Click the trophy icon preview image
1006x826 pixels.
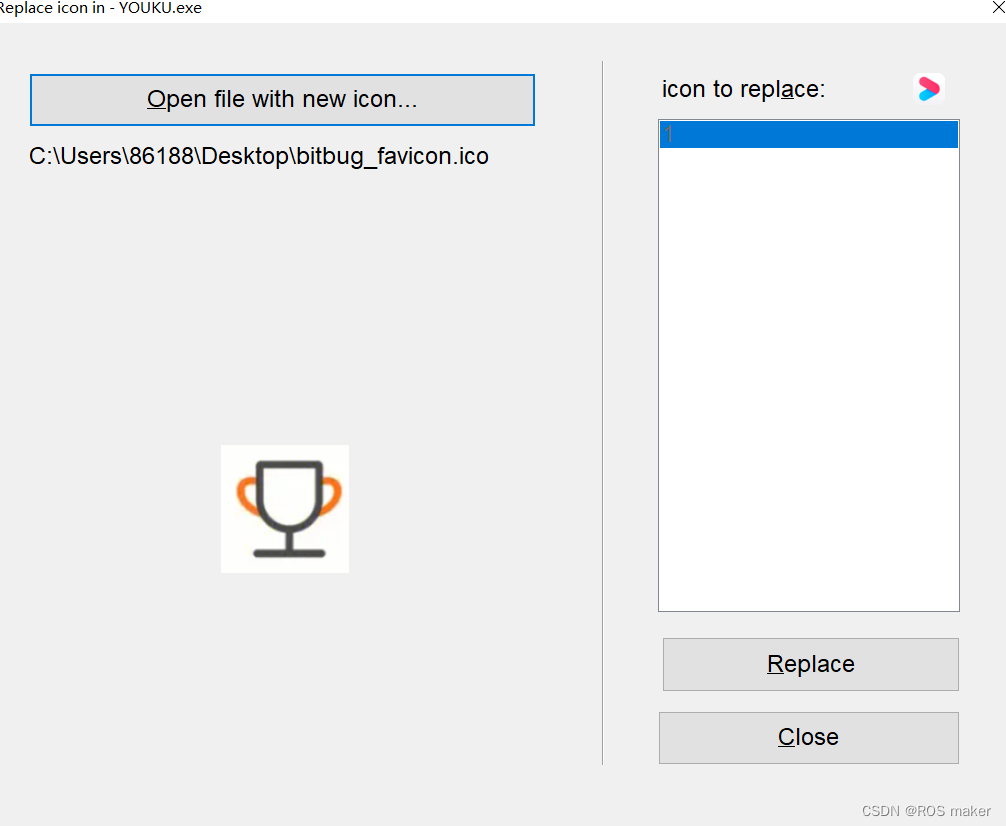pos(285,509)
